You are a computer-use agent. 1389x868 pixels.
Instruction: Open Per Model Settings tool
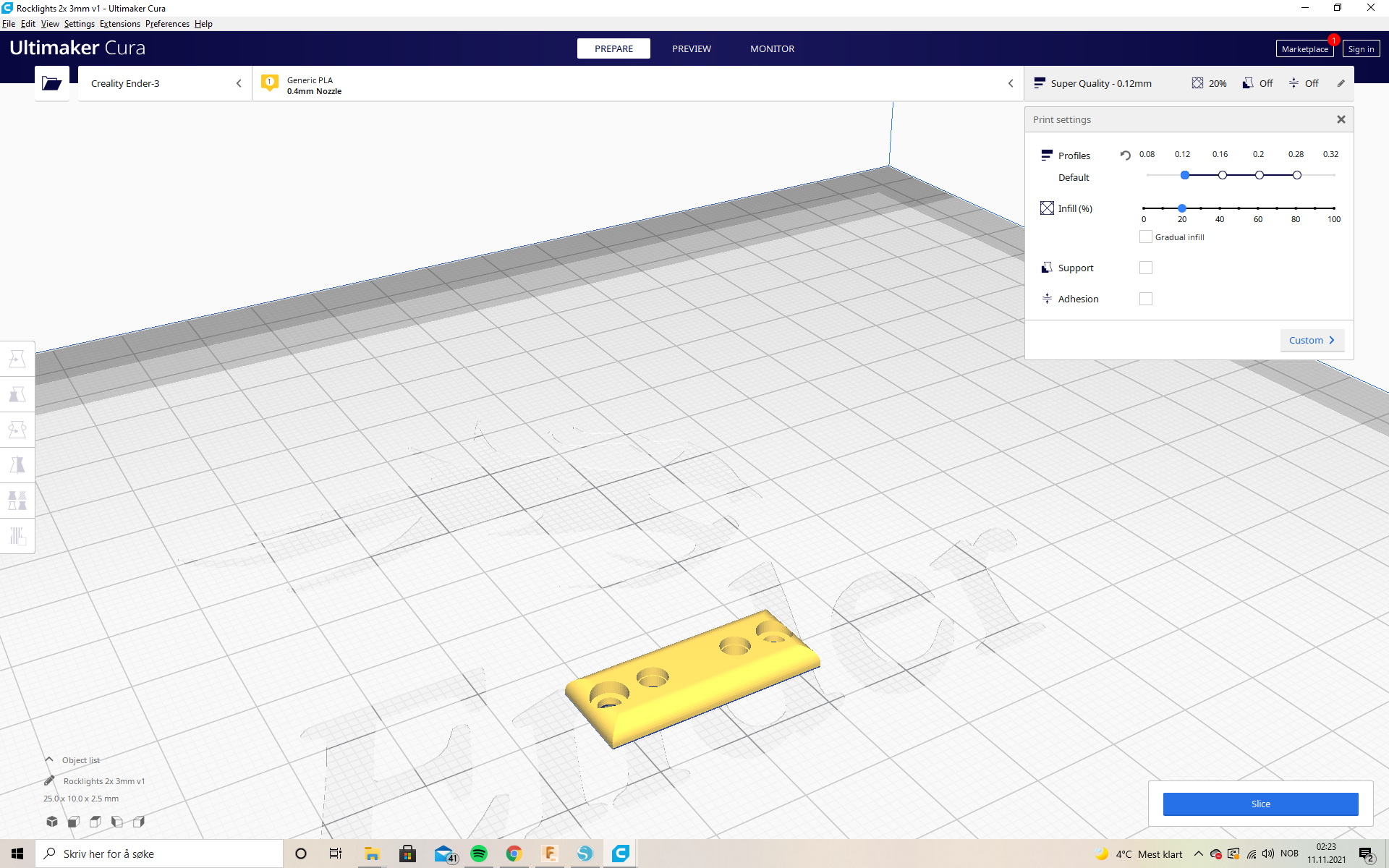[x=17, y=501]
